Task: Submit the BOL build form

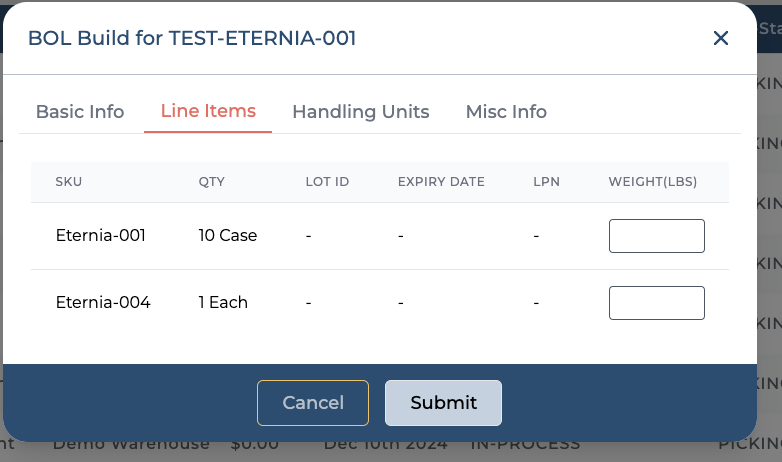Action: [x=443, y=403]
